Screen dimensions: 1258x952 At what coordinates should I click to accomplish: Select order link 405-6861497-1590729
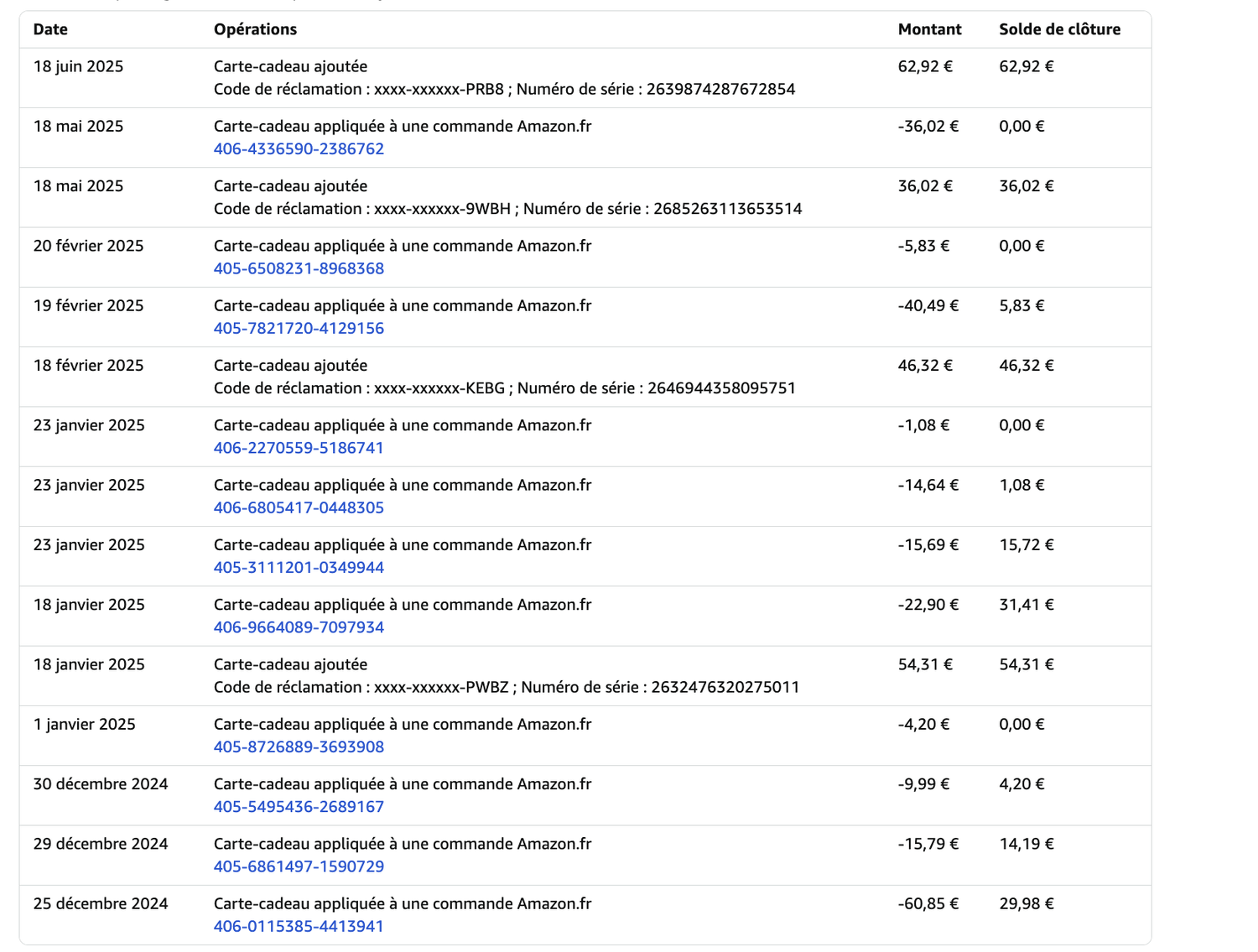pos(299,866)
